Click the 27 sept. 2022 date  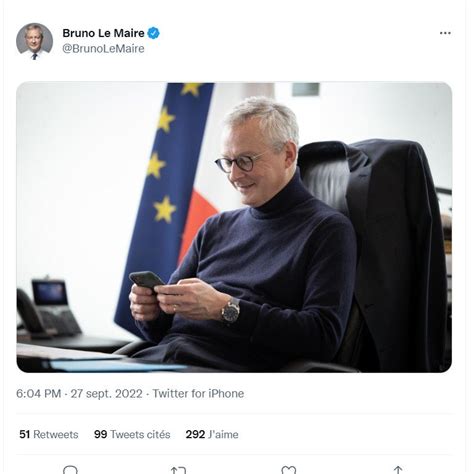pyautogui.click(x=106, y=394)
